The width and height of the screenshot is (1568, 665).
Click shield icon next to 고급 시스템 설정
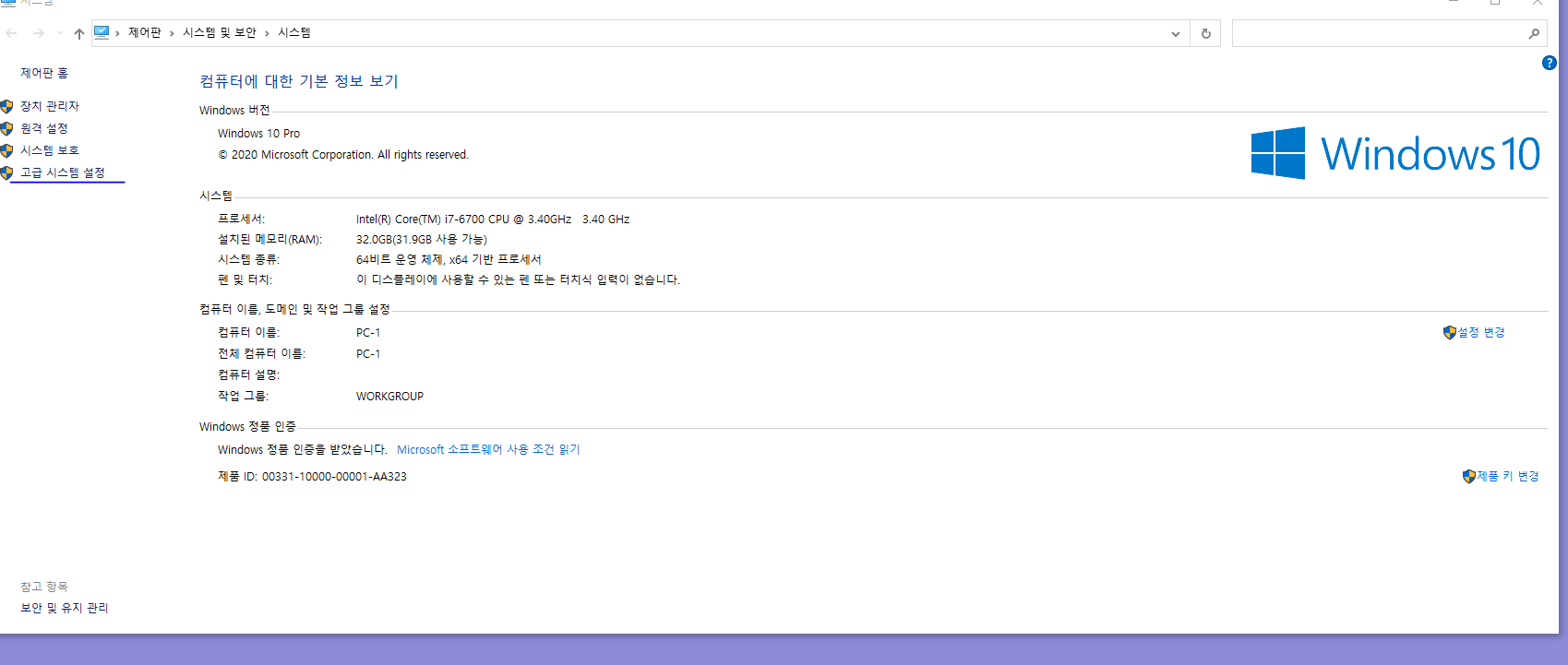[x=7, y=172]
